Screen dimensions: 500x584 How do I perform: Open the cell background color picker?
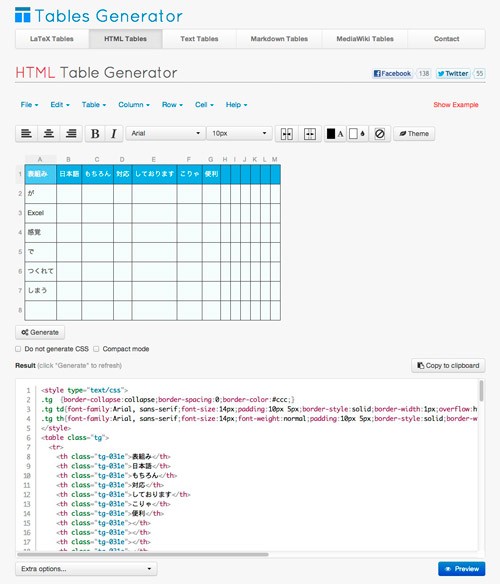(x=357, y=134)
